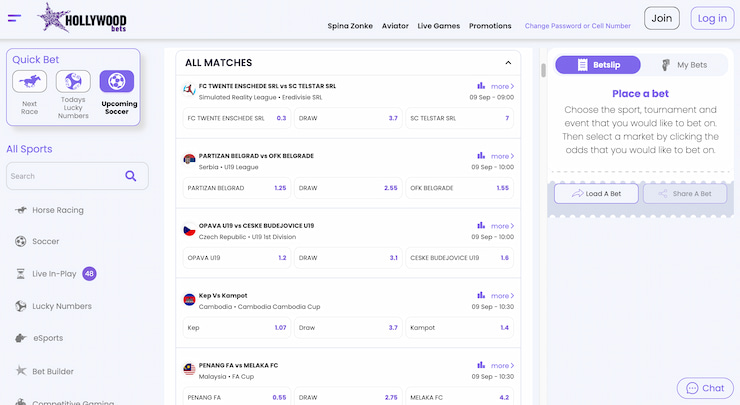Open Bet Builder in the sidebar

pyautogui.click(x=52, y=371)
